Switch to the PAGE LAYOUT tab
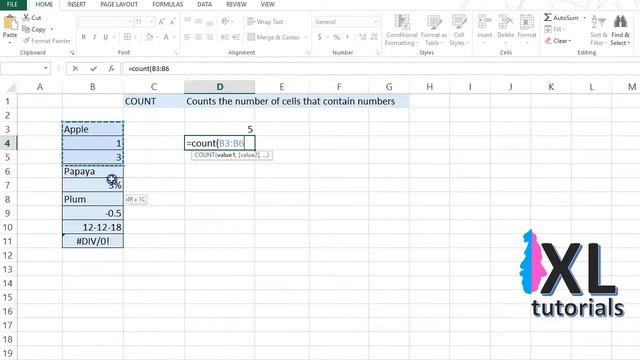 (119, 4)
